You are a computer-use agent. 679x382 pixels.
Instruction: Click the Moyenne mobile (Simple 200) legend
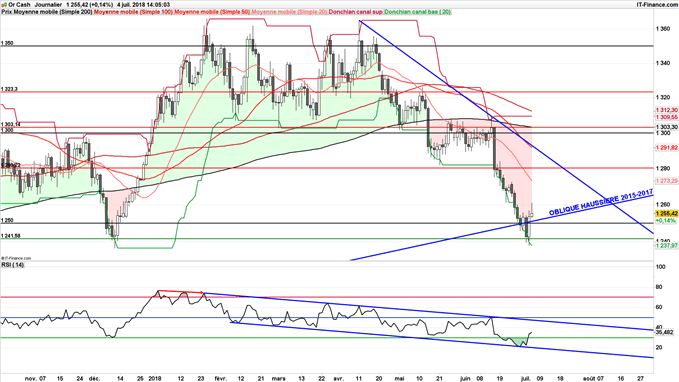(x=47, y=12)
